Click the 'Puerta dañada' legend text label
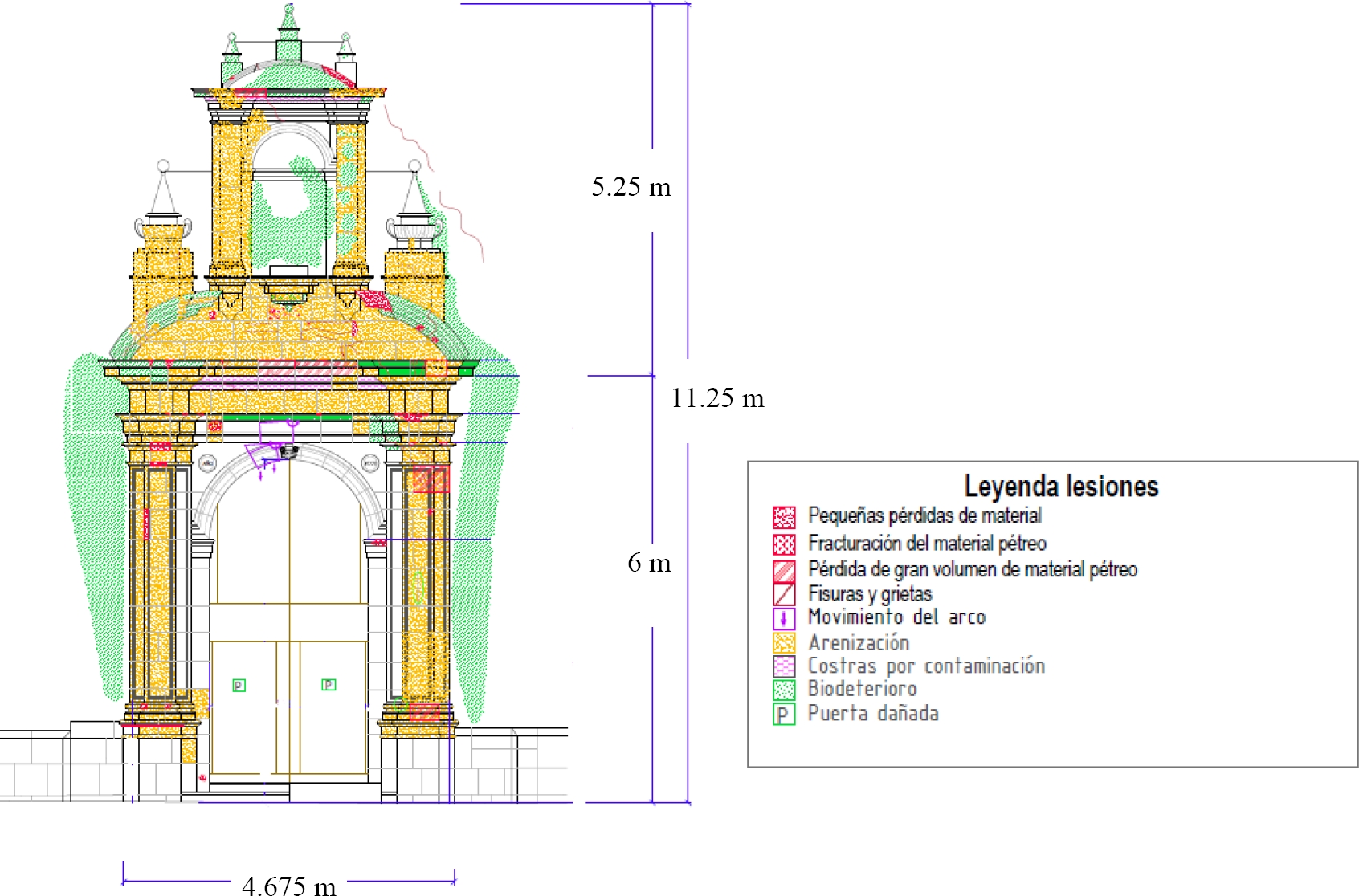The width and height of the screenshot is (1359, 896). [x=873, y=714]
